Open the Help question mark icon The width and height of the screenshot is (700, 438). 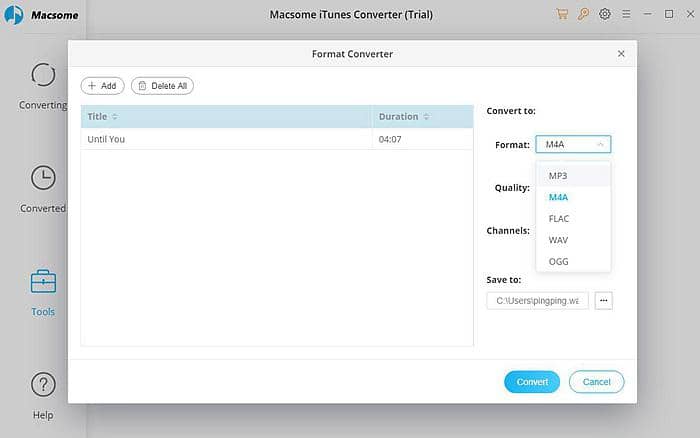tap(43, 384)
